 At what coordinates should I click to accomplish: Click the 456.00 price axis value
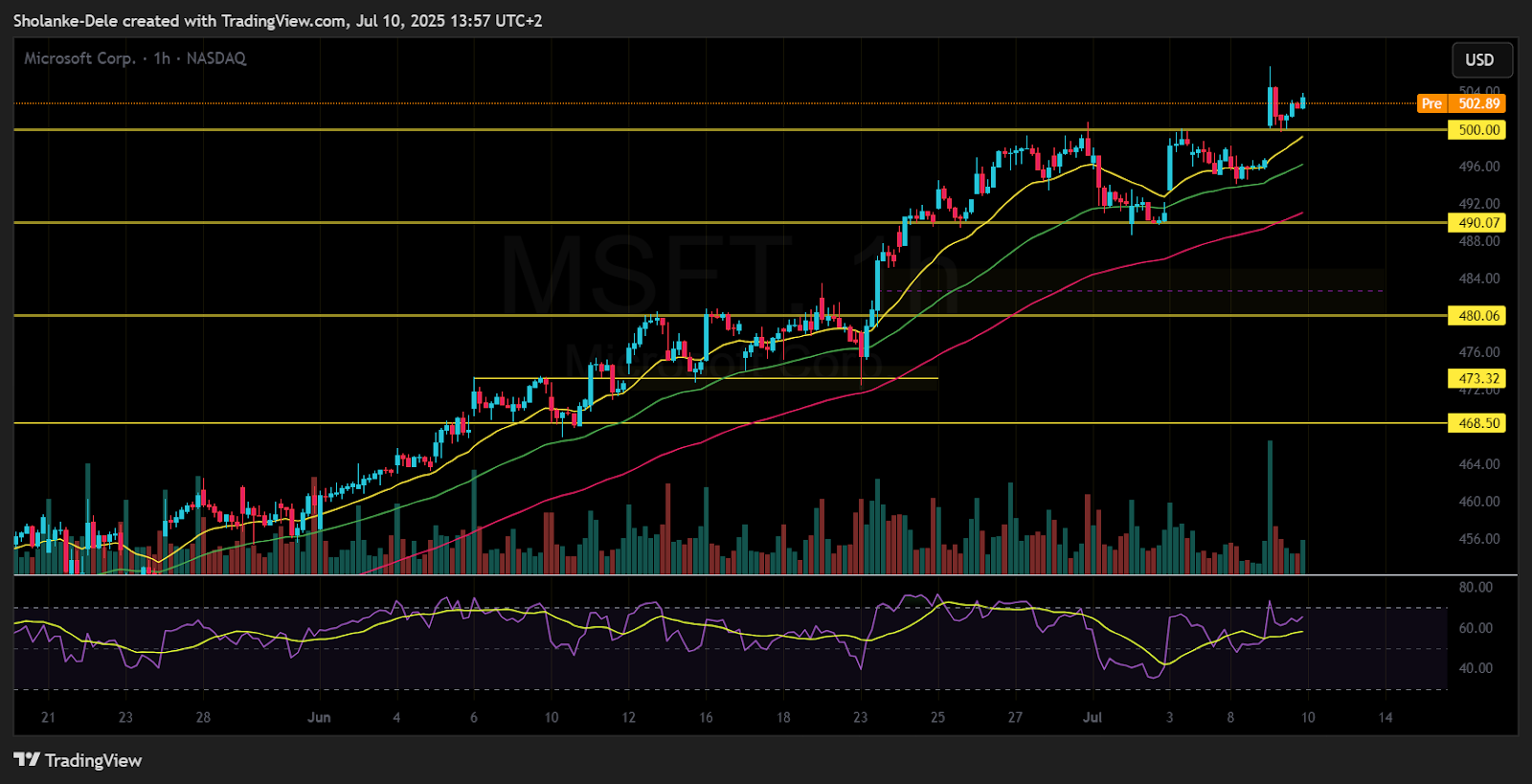pos(1479,539)
